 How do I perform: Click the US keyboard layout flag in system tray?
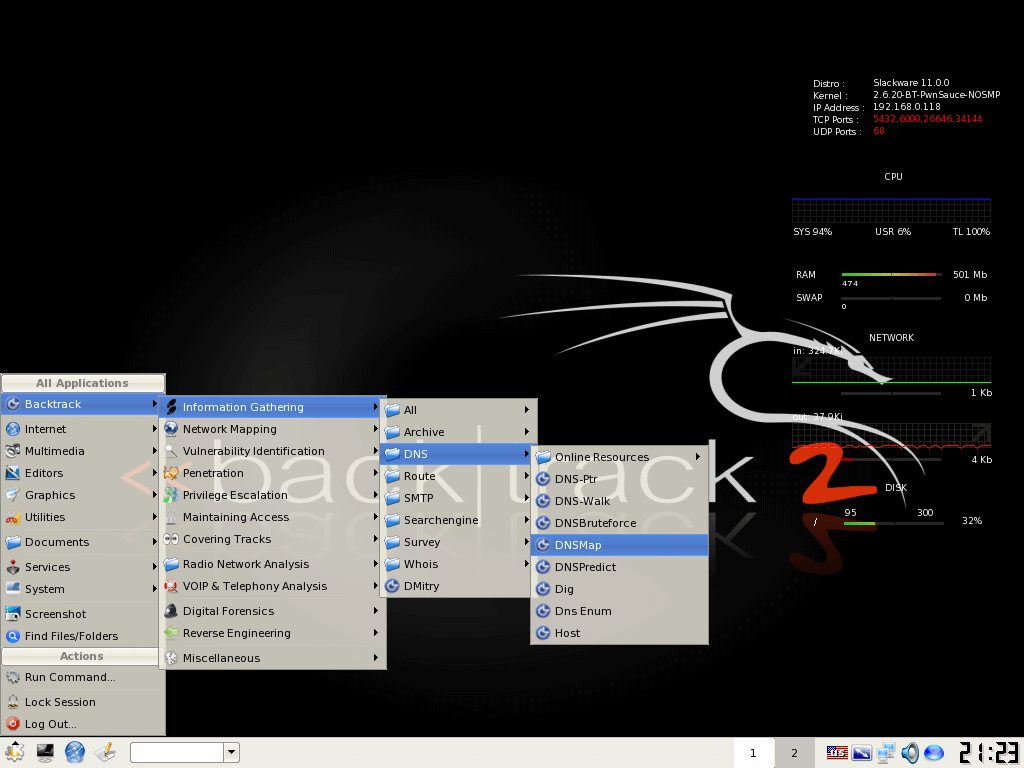coord(837,752)
